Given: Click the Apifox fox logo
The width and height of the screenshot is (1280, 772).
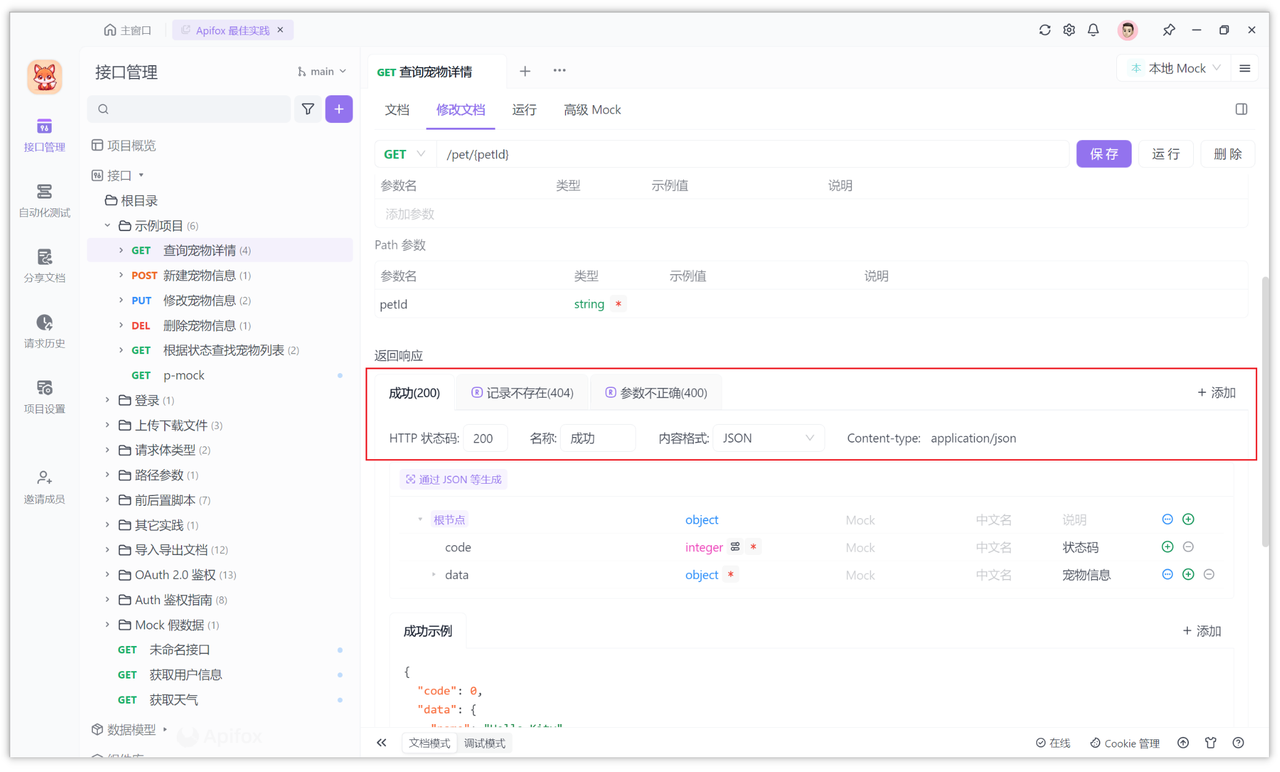Looking at the screenshot, I should pyautogui.click(x=44, y=77).
